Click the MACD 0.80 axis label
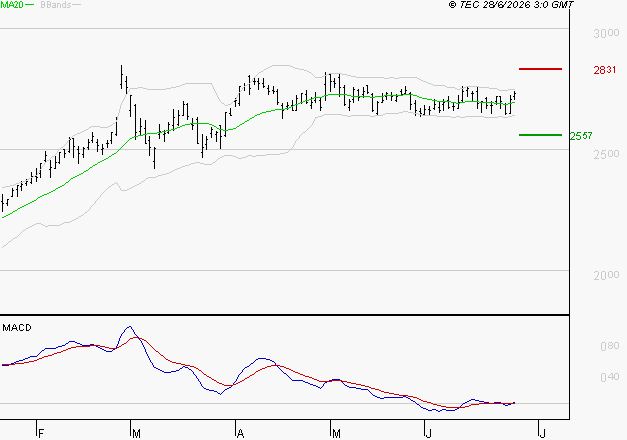This screenshot has width=627, height=440. (609, 346)
